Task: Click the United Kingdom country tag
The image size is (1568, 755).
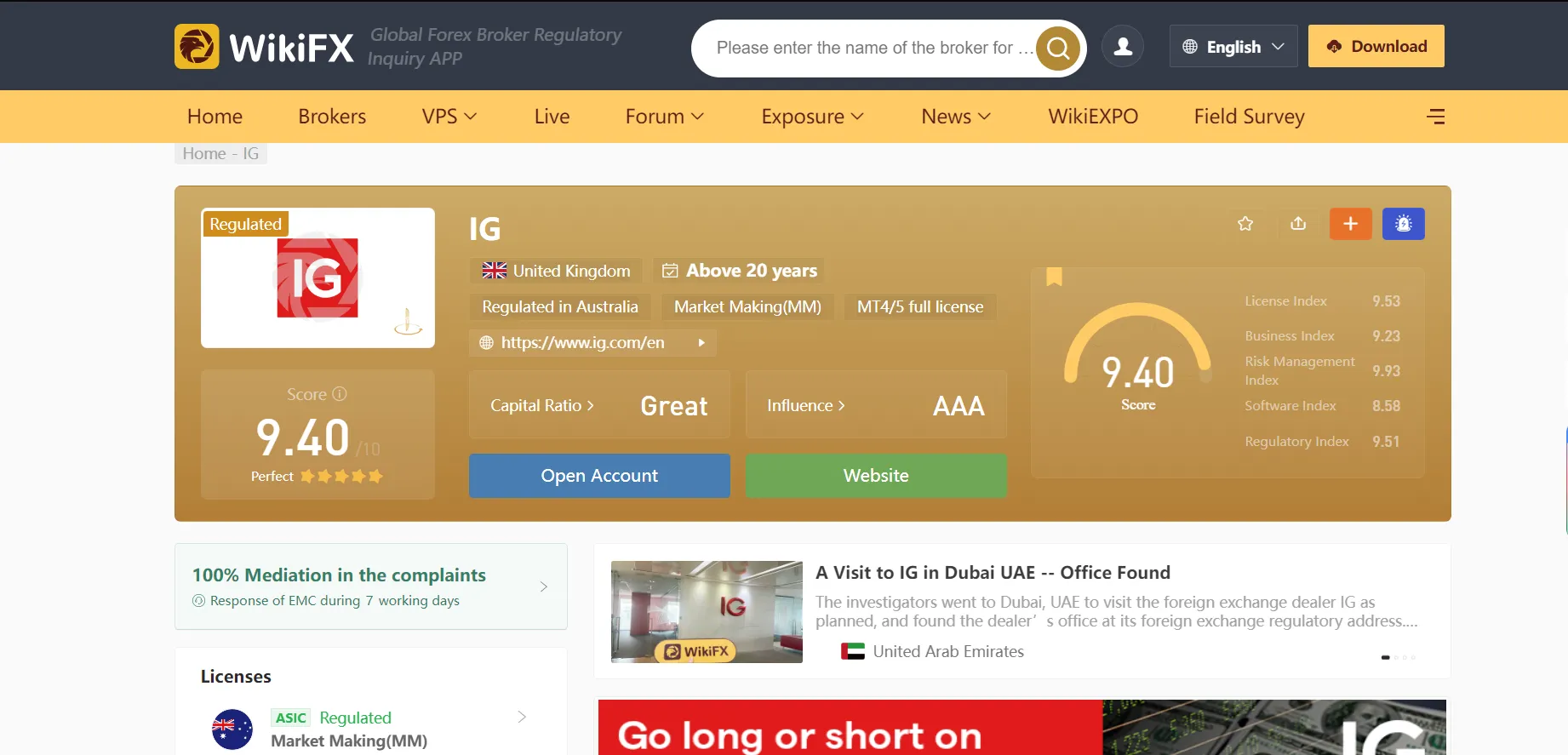Action: (x=556, y=271)
